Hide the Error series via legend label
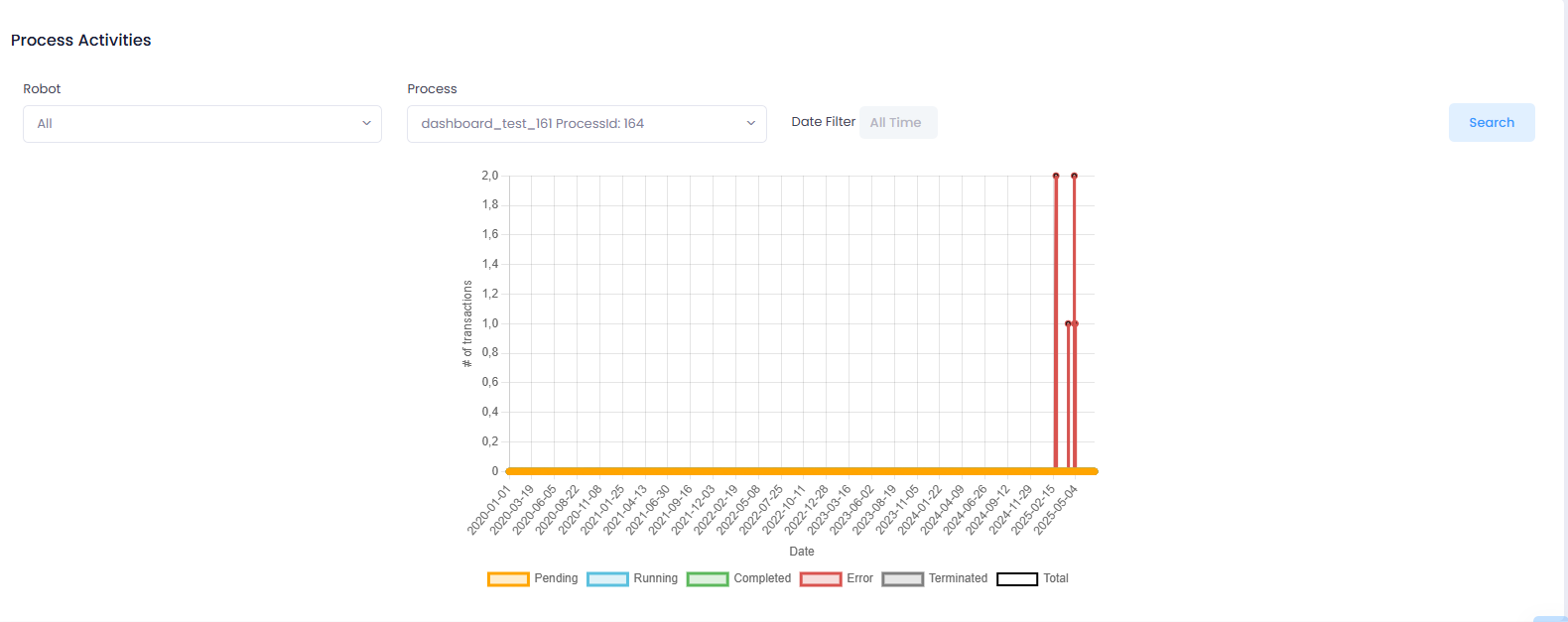Screen dimensions: 1568x622 pos(859,578)
